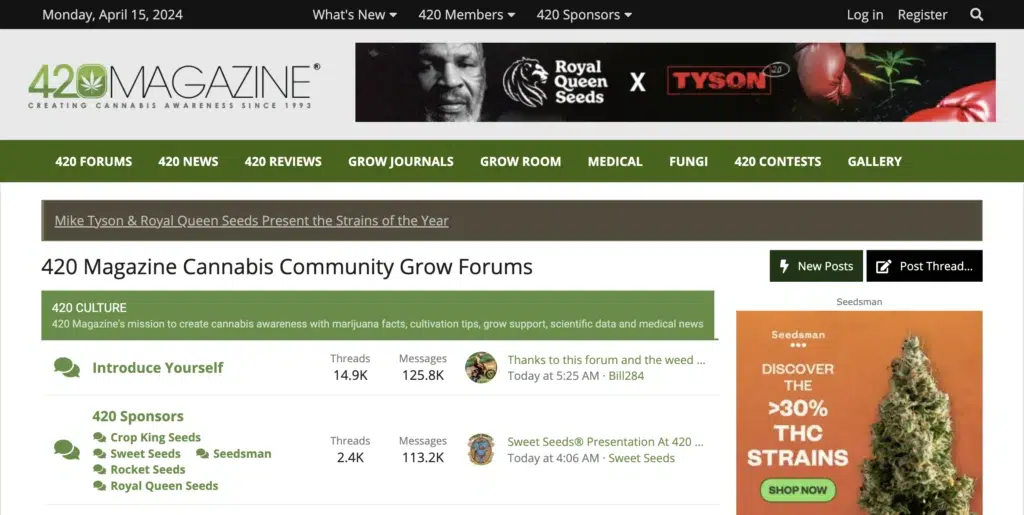The width and height of the screenshot is (1024, 515).
Task: Click the 113.2K messages count
Action: (423, 458)
